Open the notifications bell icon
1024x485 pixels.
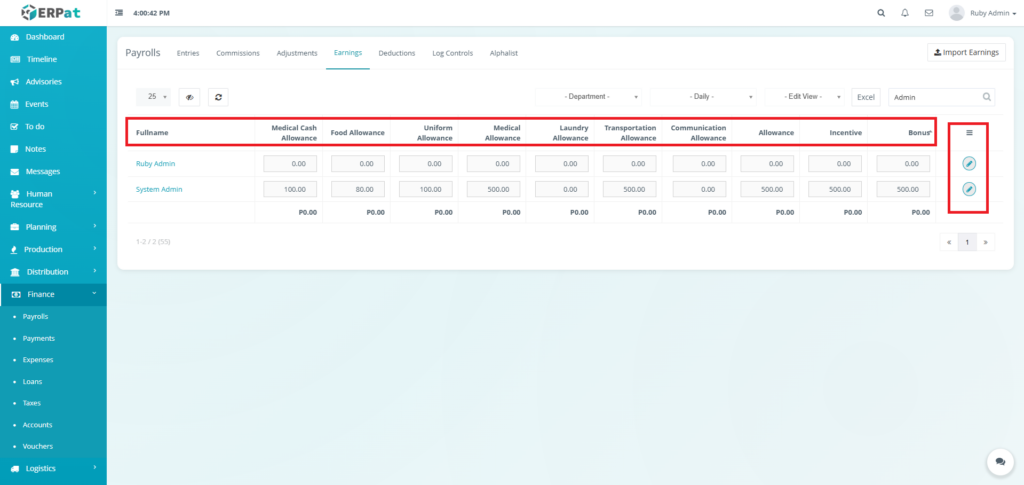coord(905,13)
